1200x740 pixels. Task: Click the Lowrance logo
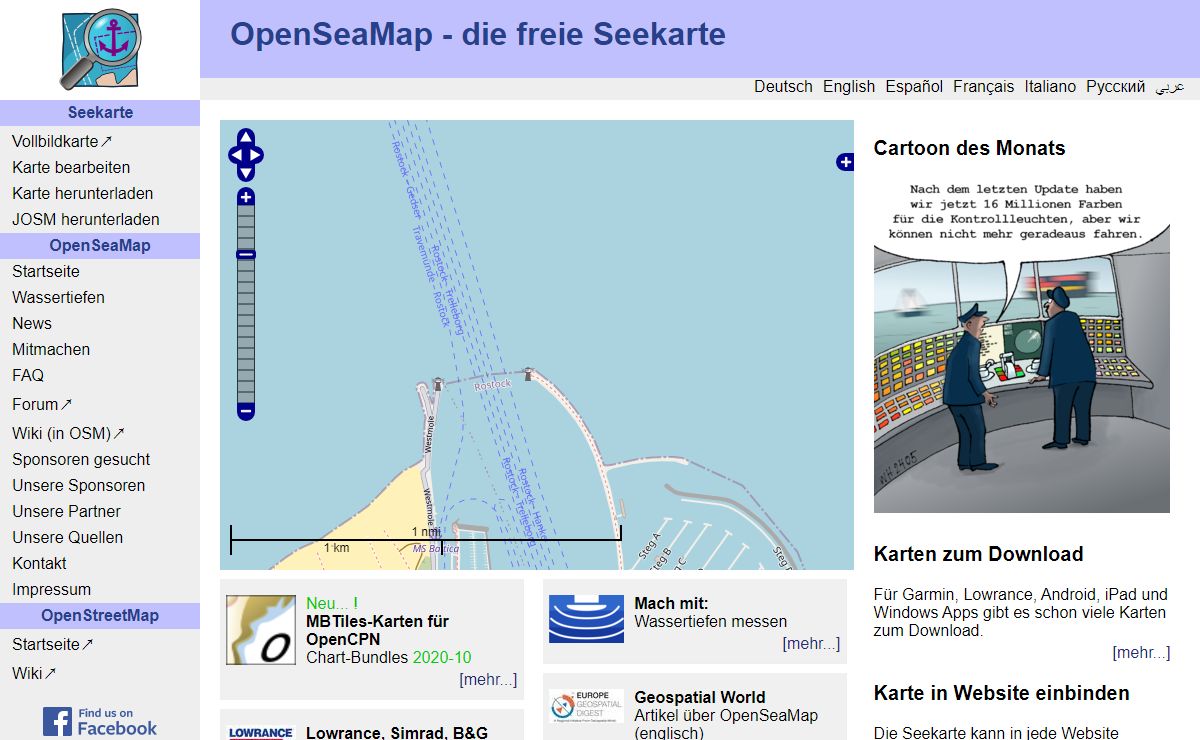pyautogui.click(x=261, y=733)
